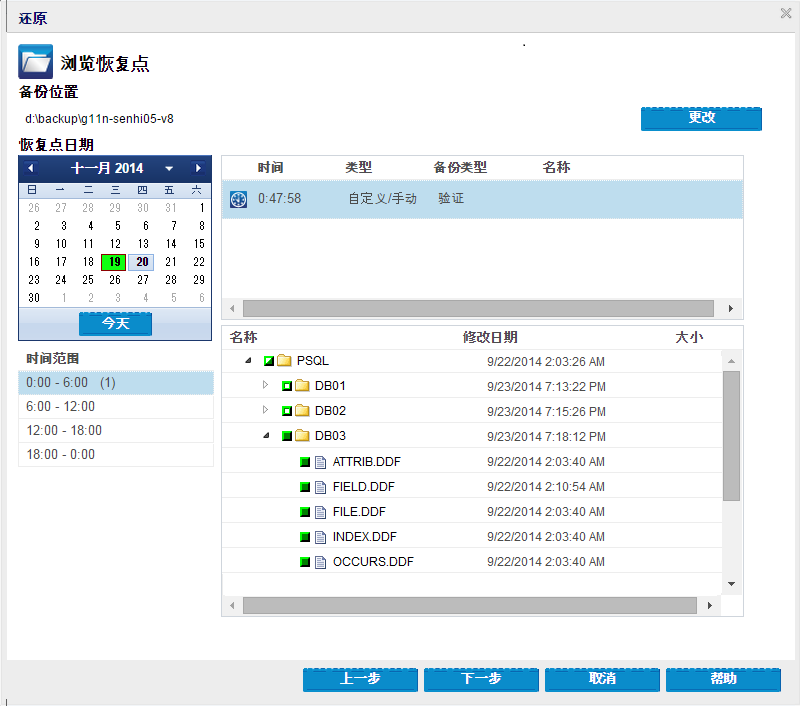Click the recovery point icon at 0:47:58
Screen dimensions: 800x706
pyautogui.click(x=239, y=199)
